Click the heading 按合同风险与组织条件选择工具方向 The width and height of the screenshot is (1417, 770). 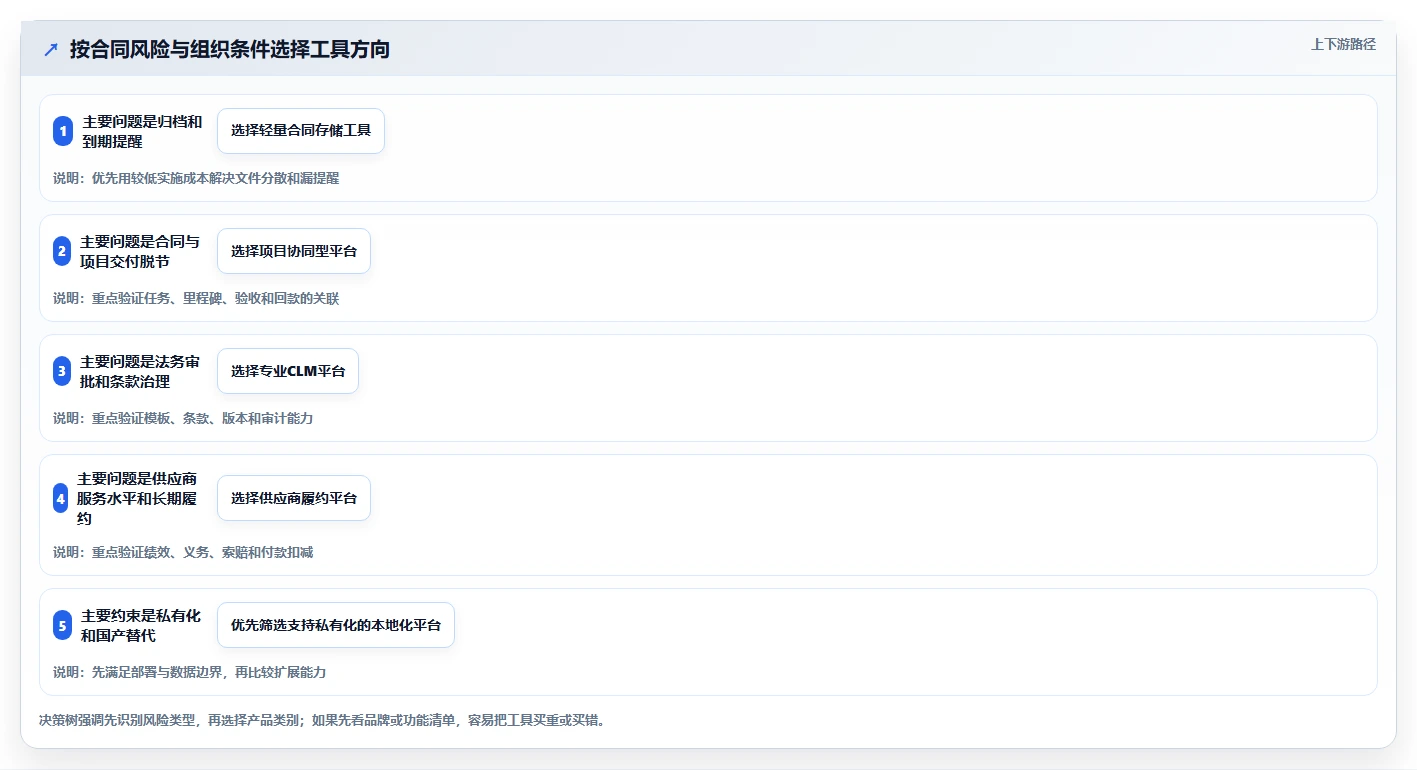230,49
